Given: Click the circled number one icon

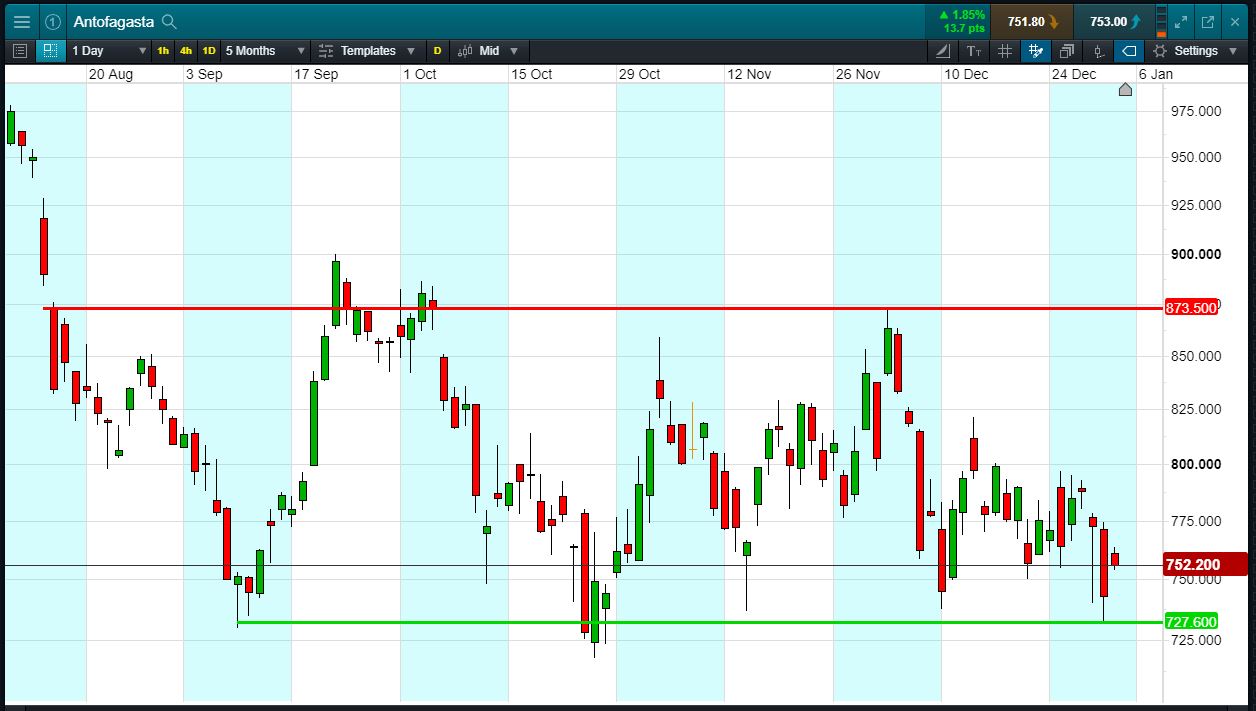Looking at the screenshot, I should pyautogui.click(x=53, y=21).
